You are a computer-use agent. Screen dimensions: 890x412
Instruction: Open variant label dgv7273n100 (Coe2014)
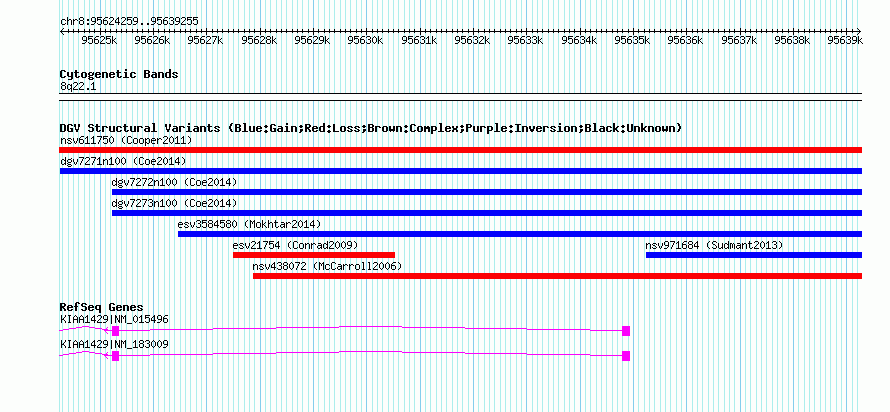click(174, 203)
